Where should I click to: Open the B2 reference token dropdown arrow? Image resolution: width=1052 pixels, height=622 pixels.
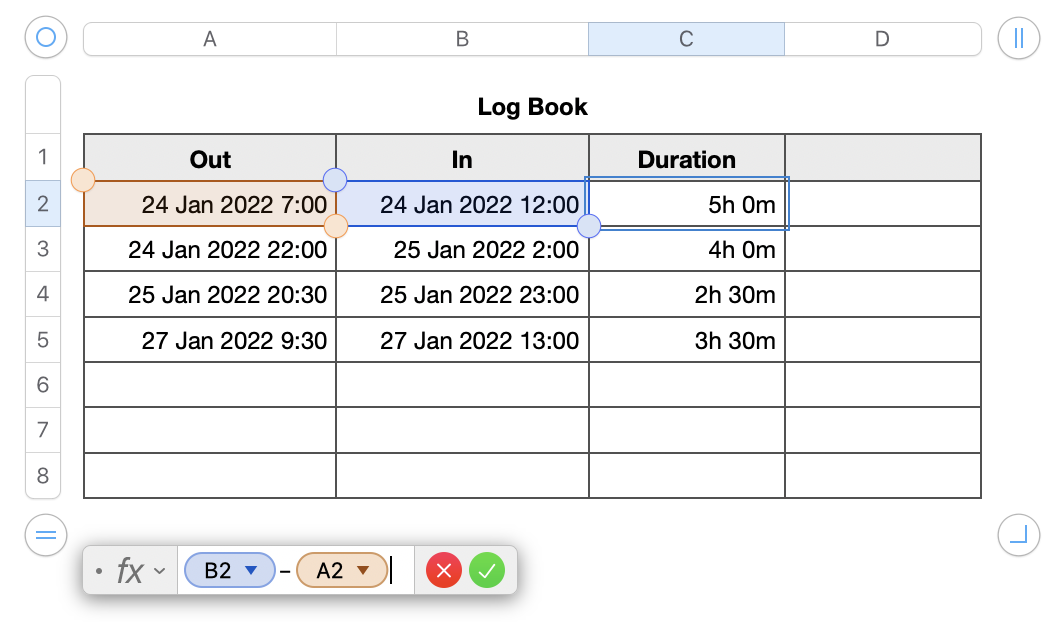(x=252, y=570)
